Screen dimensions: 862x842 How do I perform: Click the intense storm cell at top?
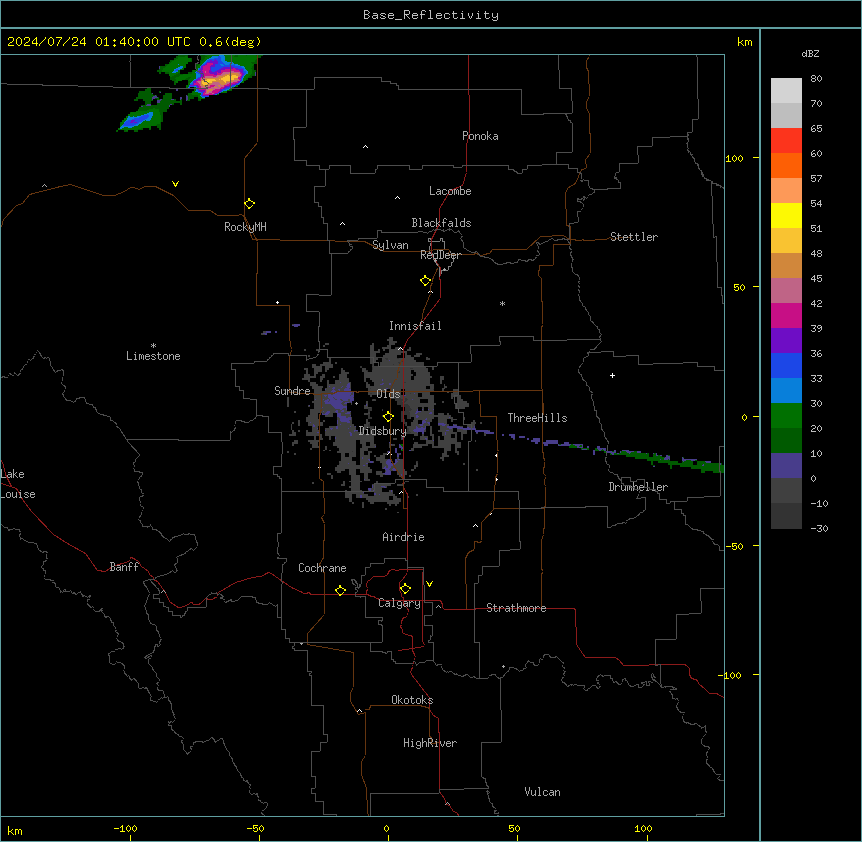coord(220,79)
